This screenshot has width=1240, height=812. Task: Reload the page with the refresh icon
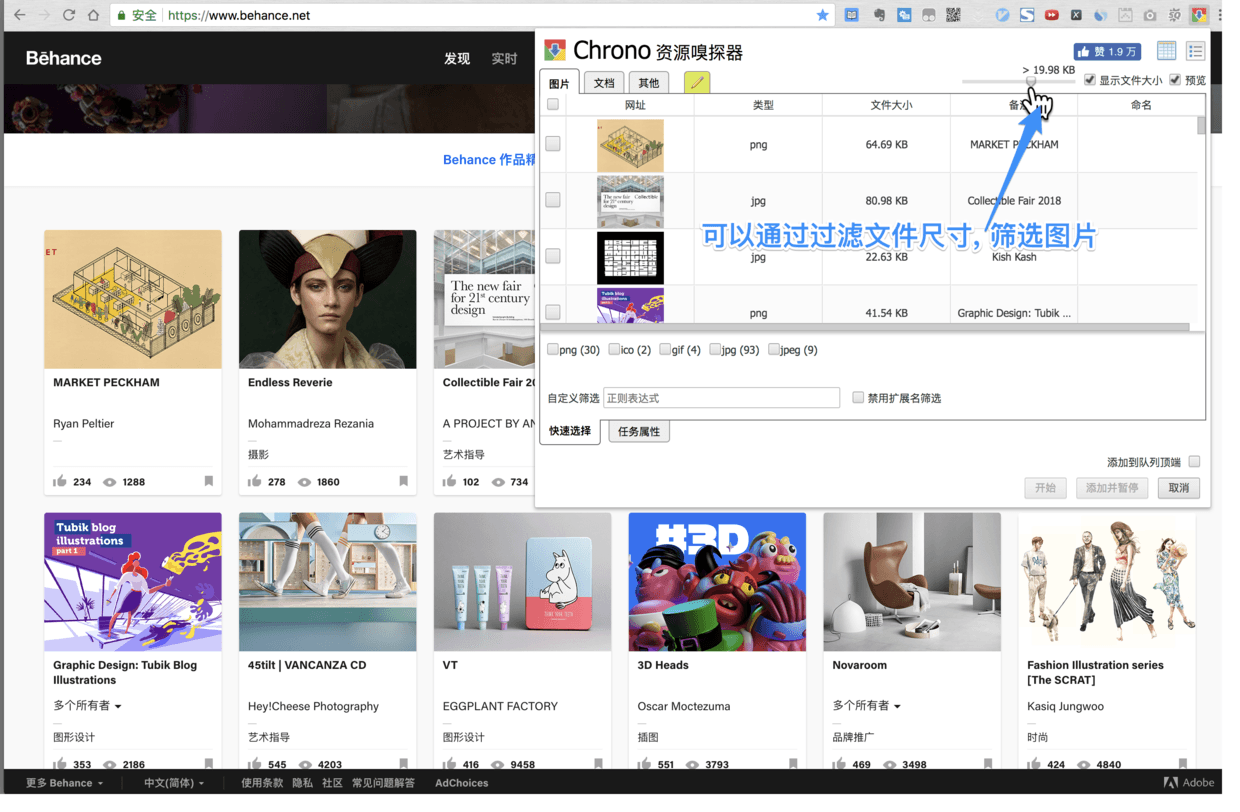tap(69, 15)
